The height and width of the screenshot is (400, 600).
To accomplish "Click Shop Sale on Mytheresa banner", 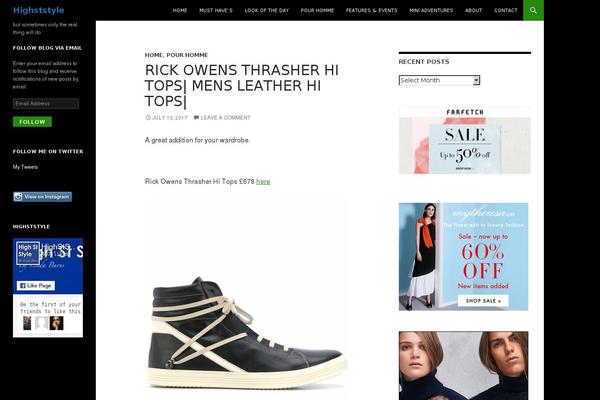I will click(x=483, y=301).
